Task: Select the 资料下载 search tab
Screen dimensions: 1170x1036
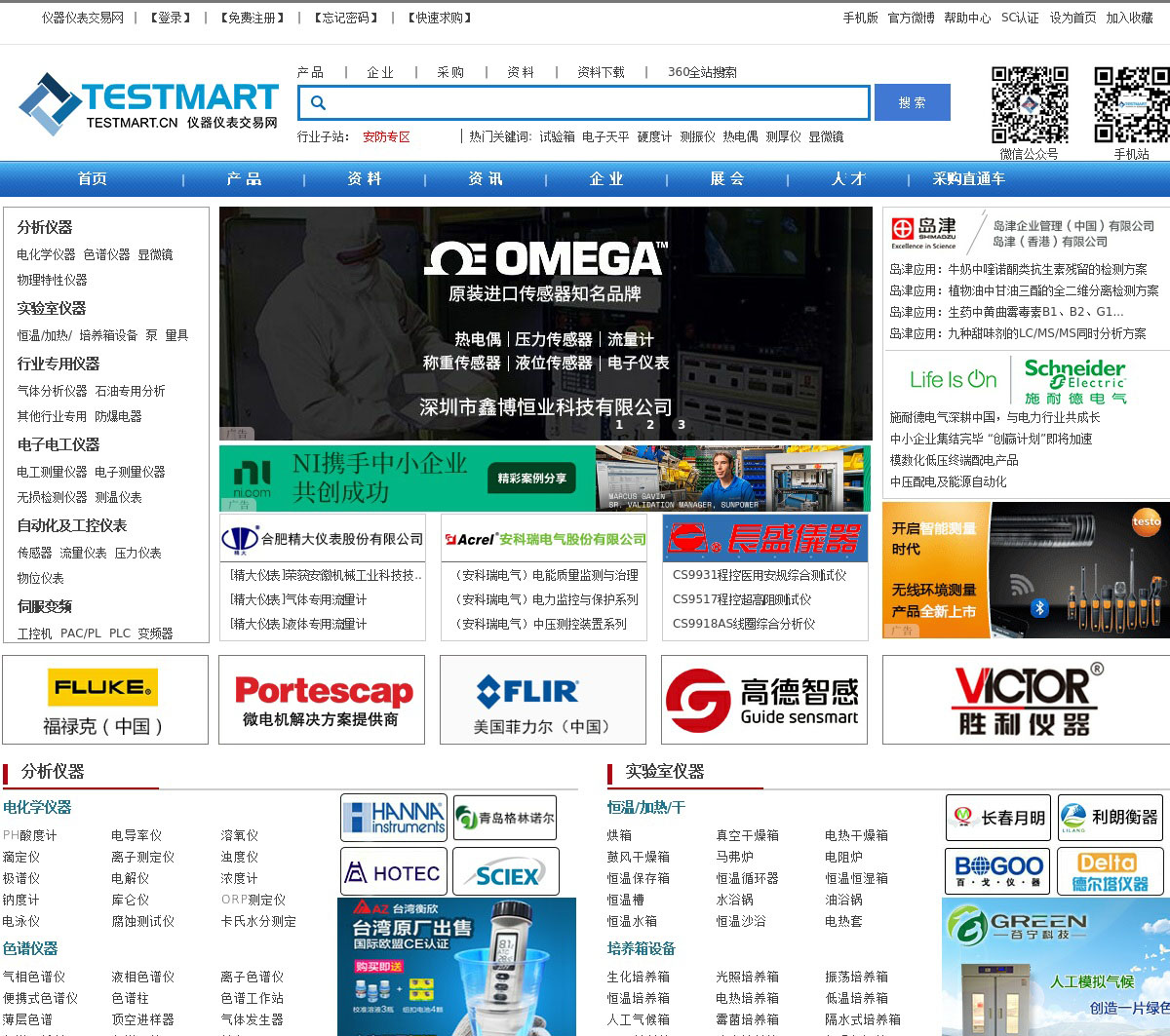Action: tap(601, 72)
